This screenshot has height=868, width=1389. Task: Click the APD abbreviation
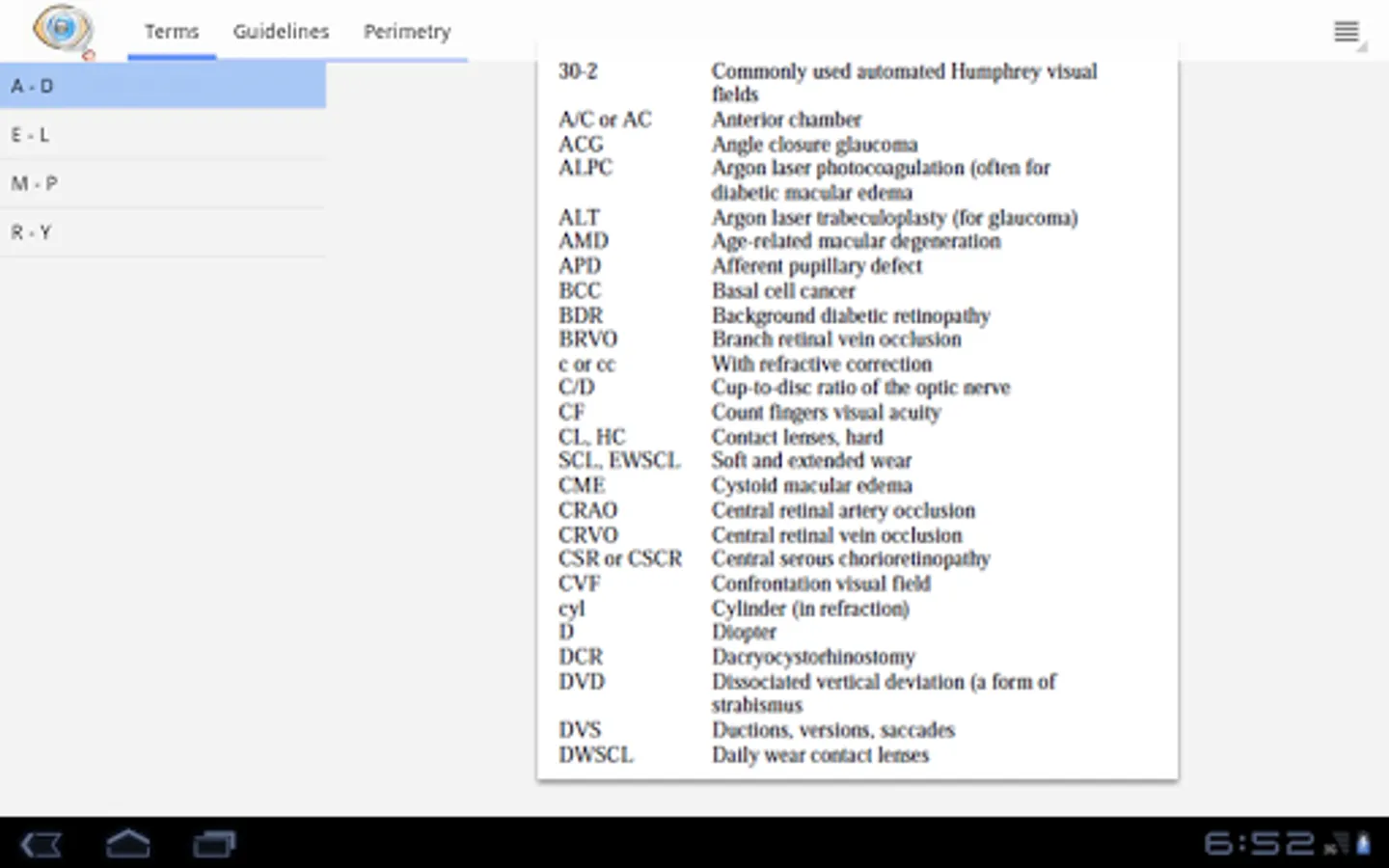[x=580, y=266]
